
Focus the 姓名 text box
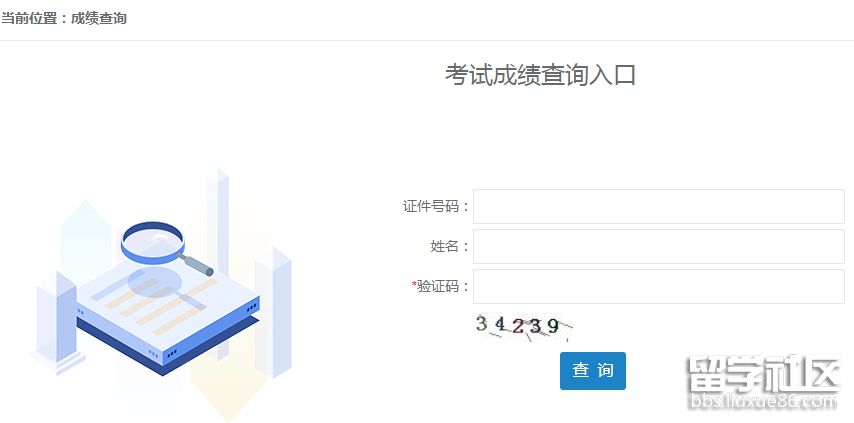658,246
